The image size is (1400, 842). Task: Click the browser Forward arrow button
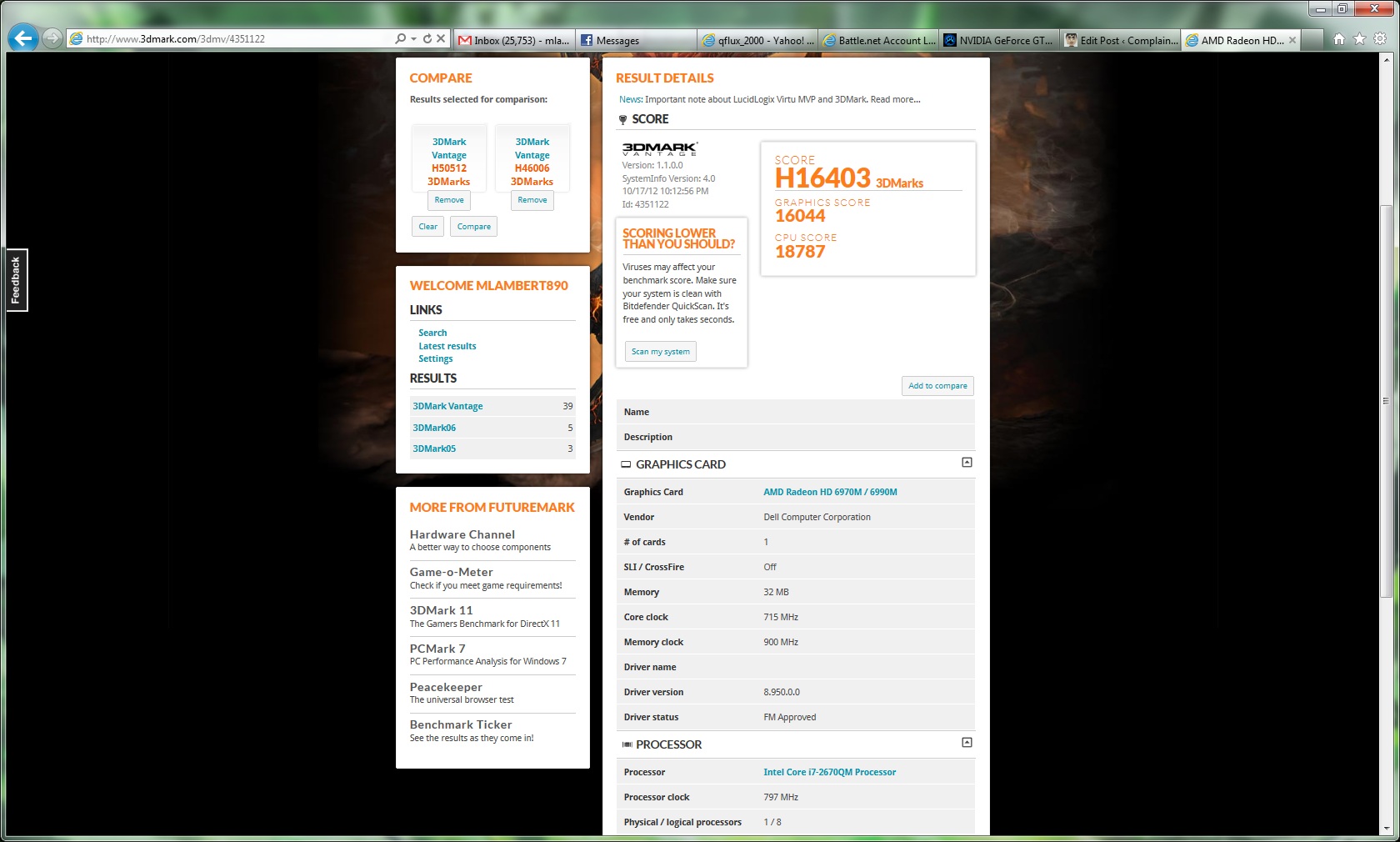pyautogui.click(x=52, y=38)
